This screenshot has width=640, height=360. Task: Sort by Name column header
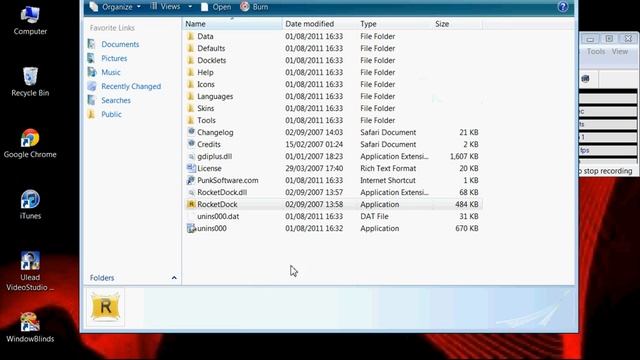(232, 24)
